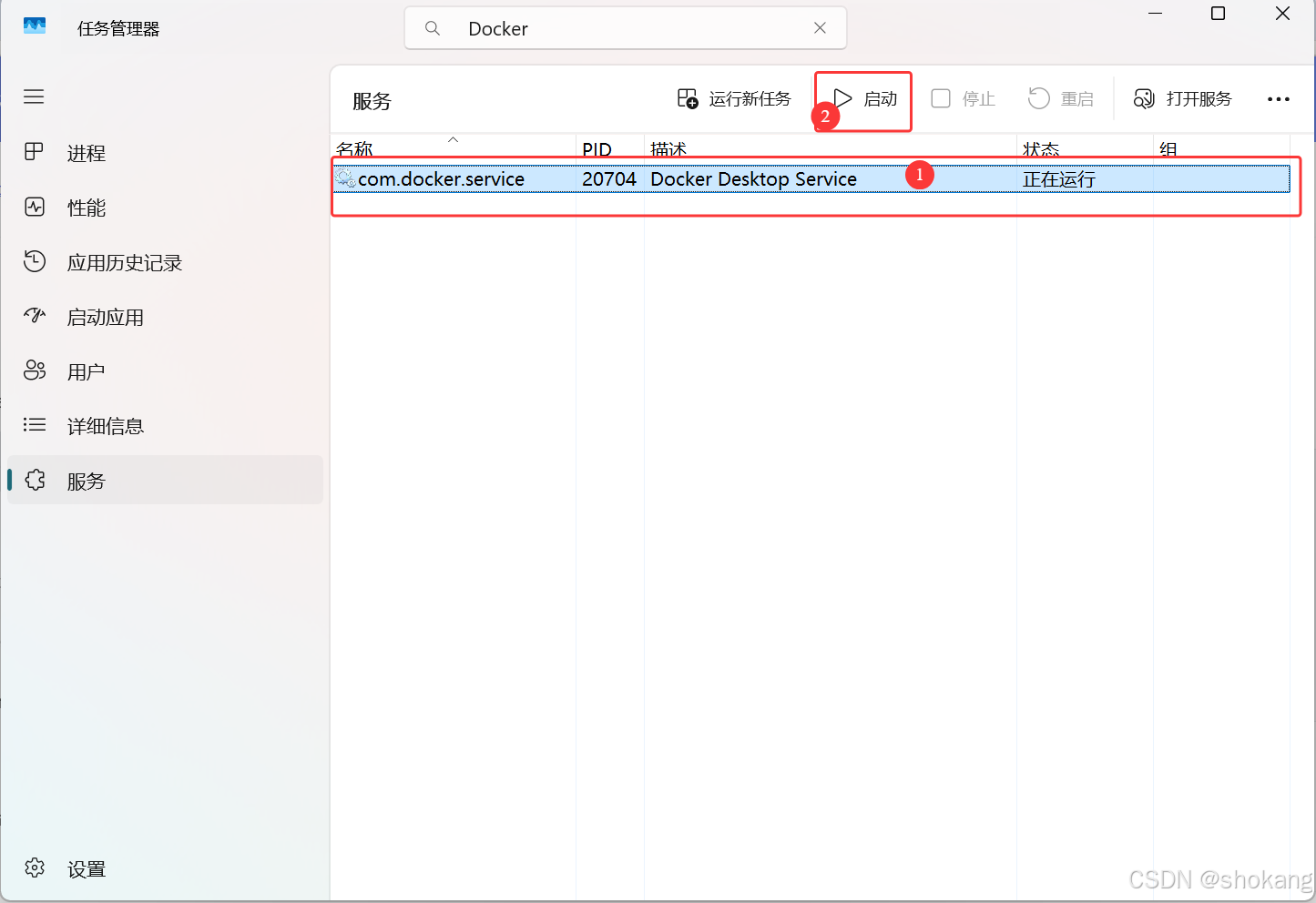Screen dimensions: 1316x903
Task: Open the 用户 (Users) page
Action: tap(87, 370)
